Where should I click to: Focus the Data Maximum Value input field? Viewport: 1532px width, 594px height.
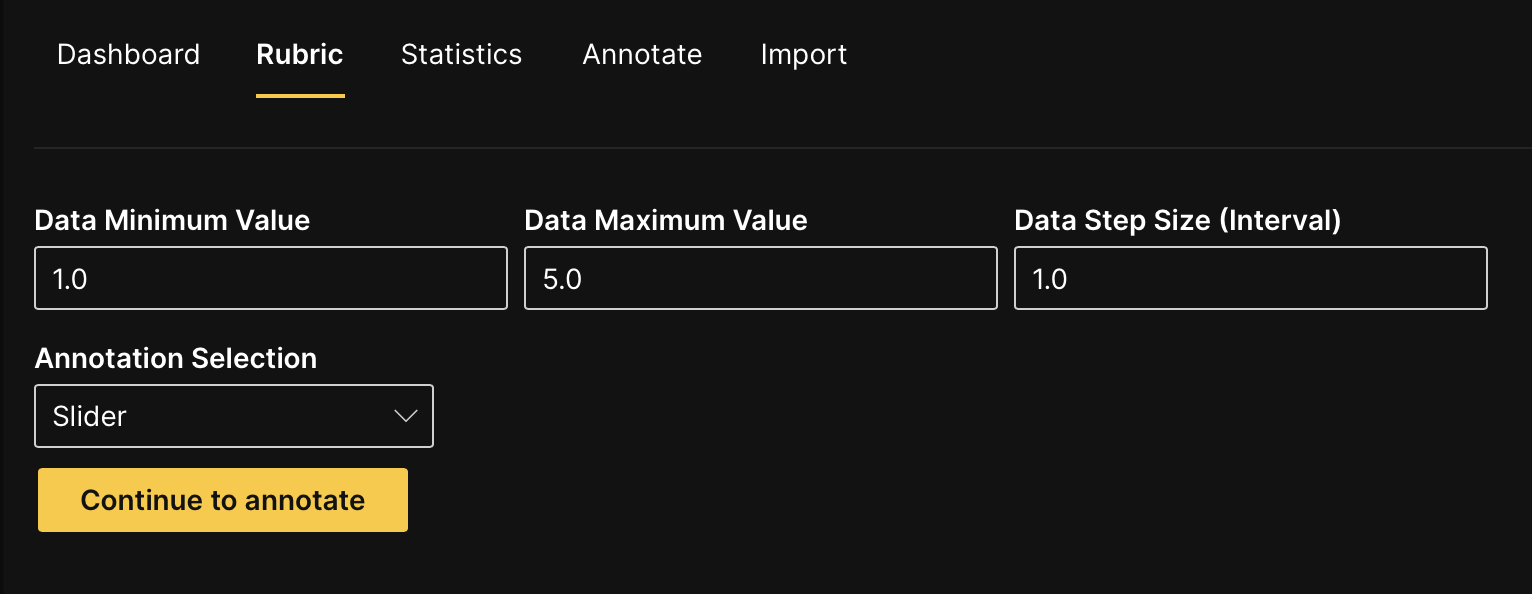tap(760, 279)
